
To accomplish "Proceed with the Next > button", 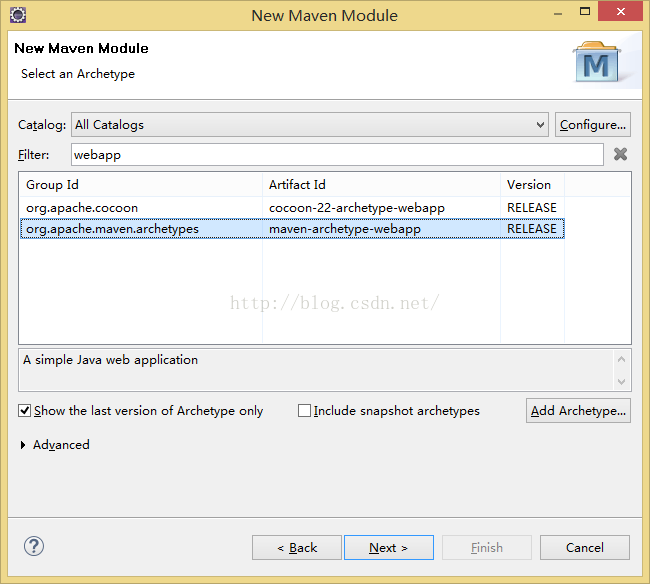I will [x=389, y=548].
